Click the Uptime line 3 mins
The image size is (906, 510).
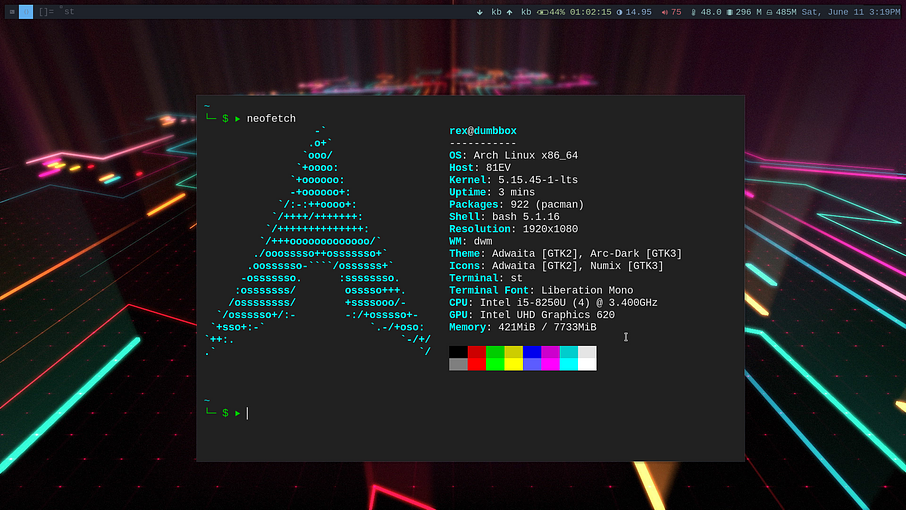(x=492, y=192)
